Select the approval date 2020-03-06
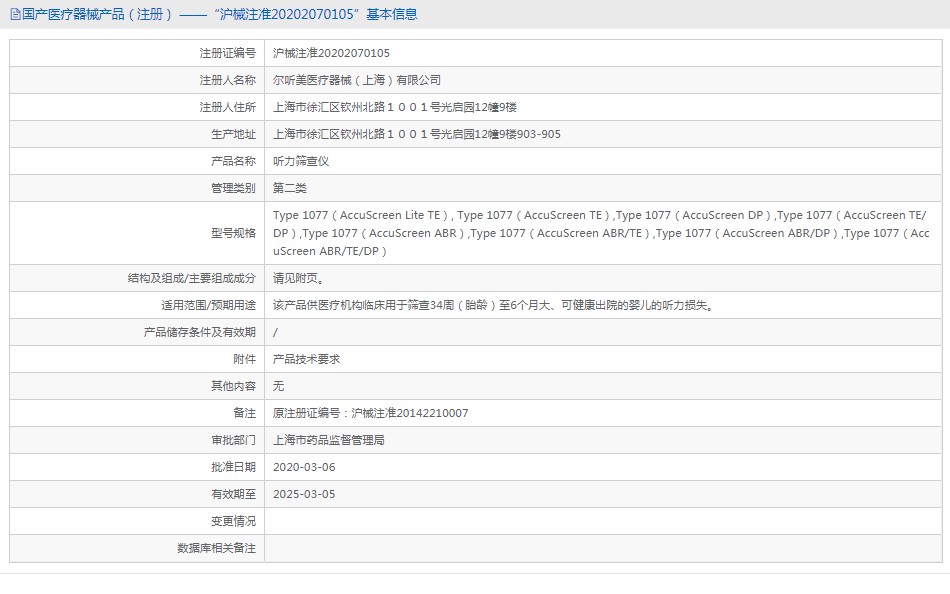The image size is (950, 594). point(304,467)
